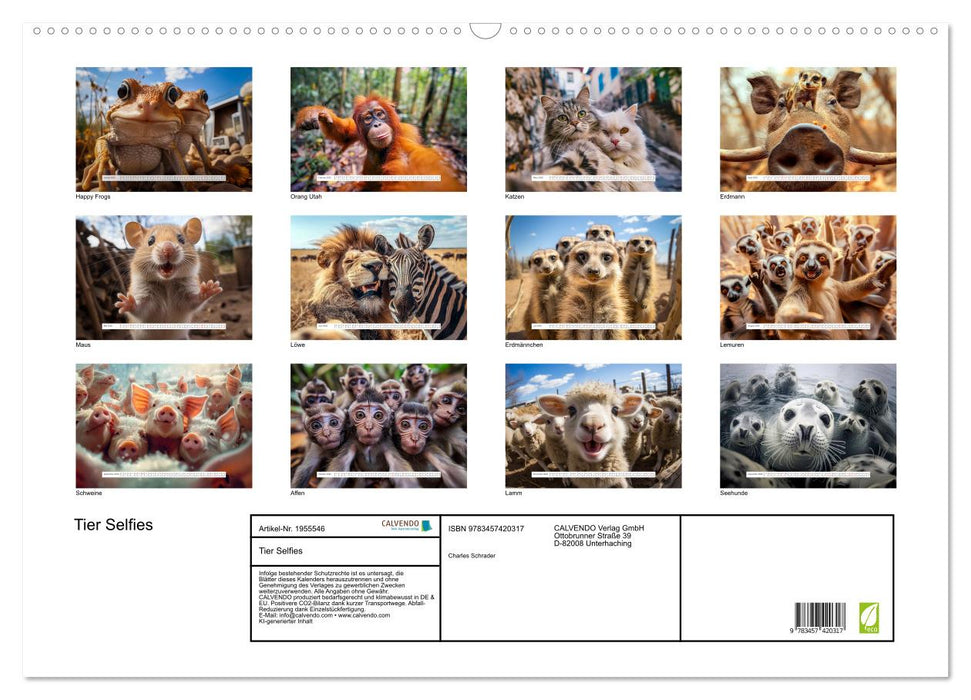Click the blue square beside CALVENDO logo
The height and width of the screenshot is (700, 971).
tap(427, 525)
